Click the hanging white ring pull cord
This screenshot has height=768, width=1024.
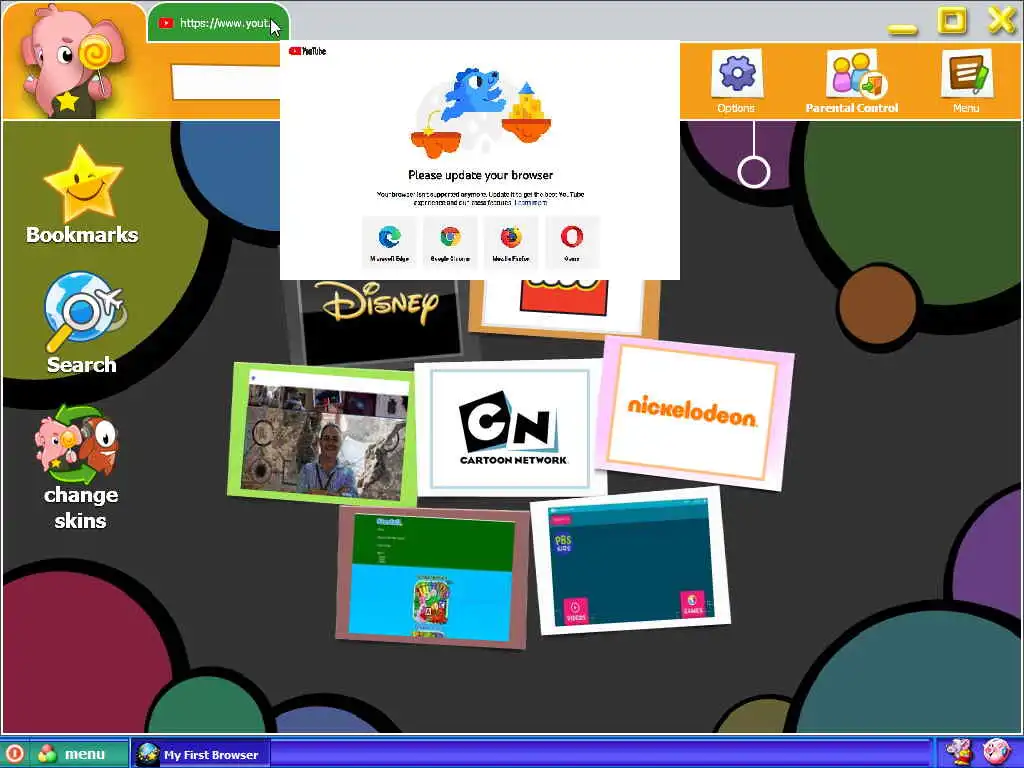point(754,171)
